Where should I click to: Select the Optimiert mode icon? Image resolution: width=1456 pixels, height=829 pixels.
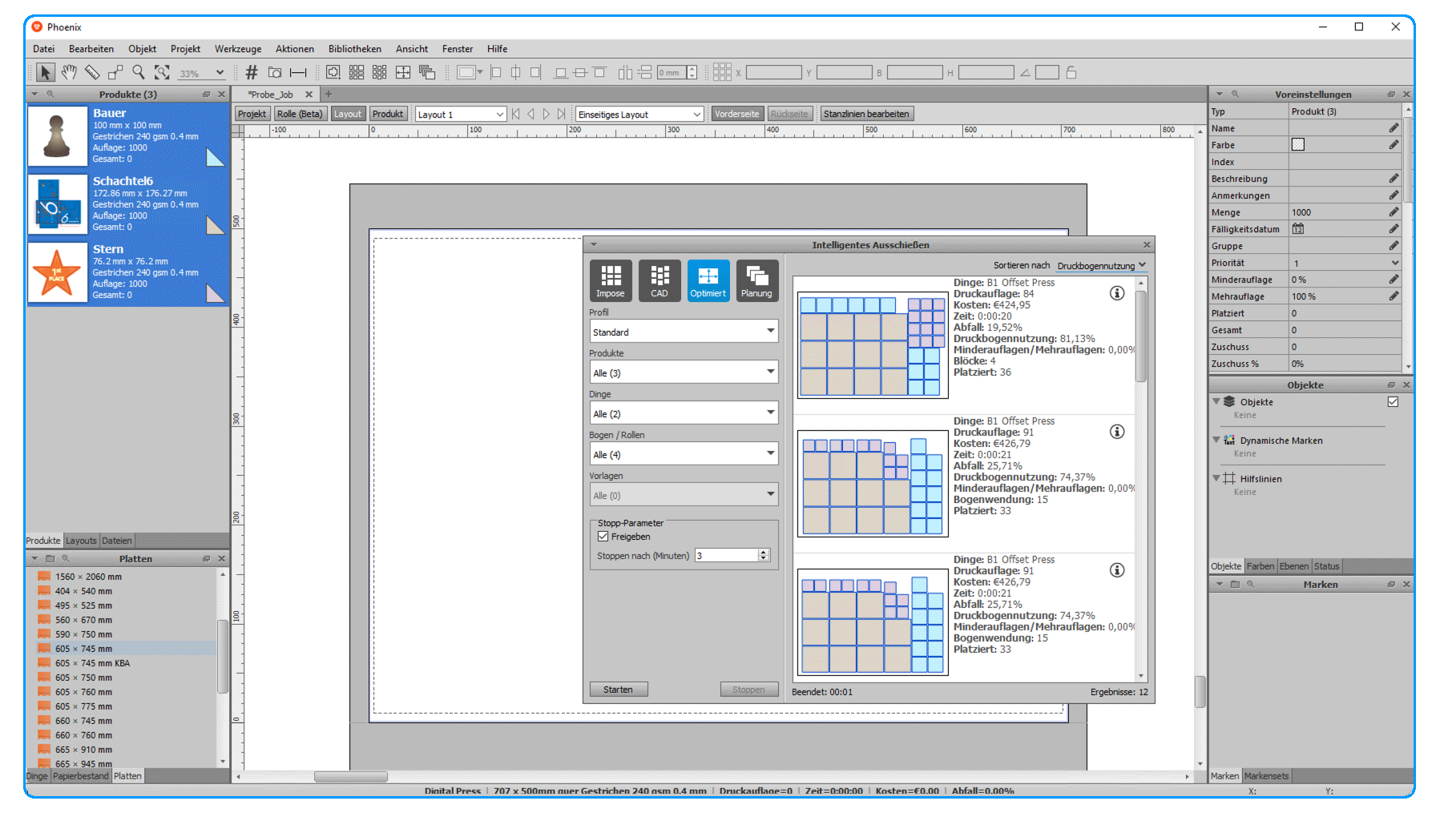click(708, 280)
